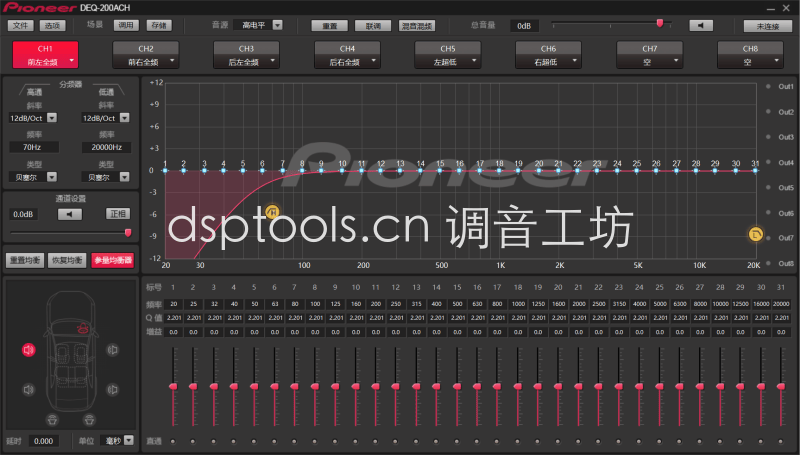Image resolution: width=800 pixels, height=455 pixels.
Task: Select EQ node 25 on the graph
Action: click(x=637, y=170)
